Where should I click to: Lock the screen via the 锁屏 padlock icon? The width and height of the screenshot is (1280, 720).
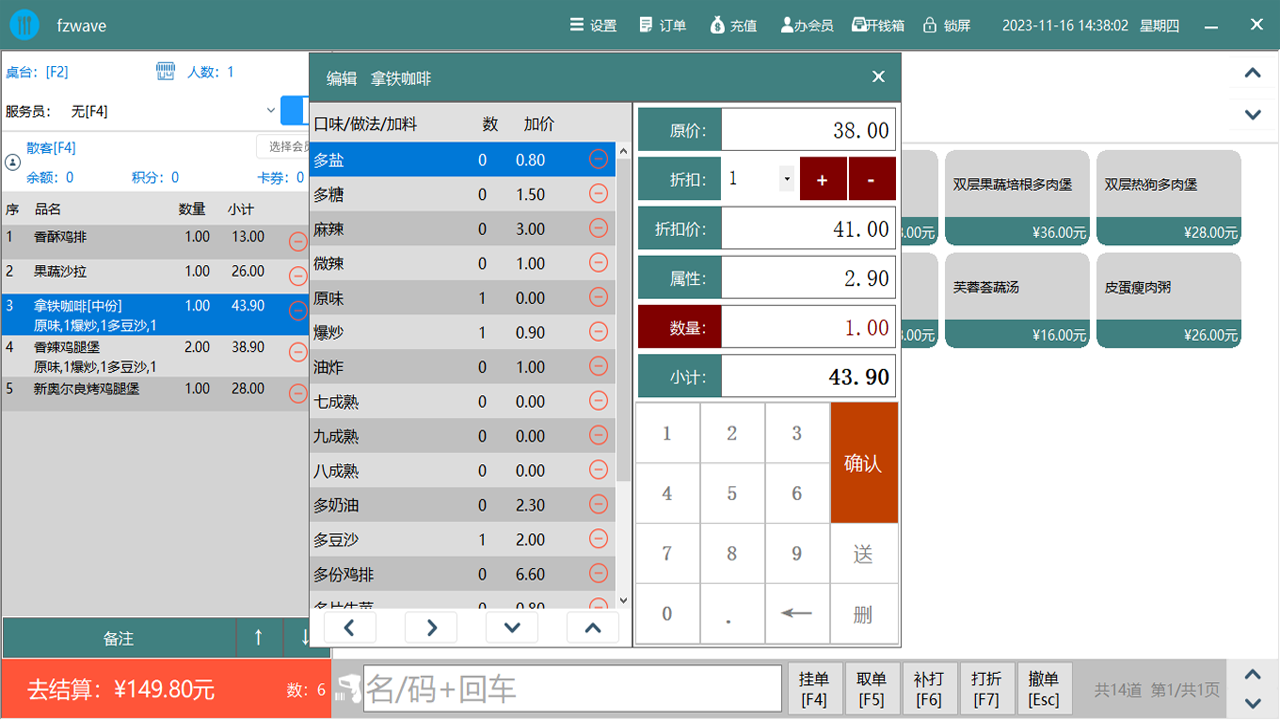(929, 26)
